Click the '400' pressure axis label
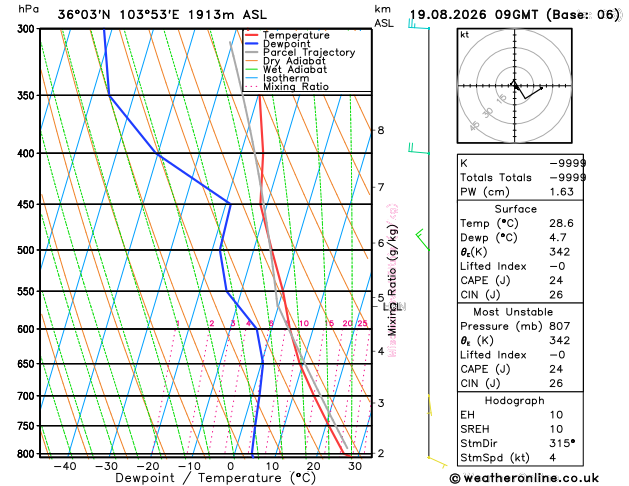Image resolution: width=629 pixels, height=486 pixels. 28,154
